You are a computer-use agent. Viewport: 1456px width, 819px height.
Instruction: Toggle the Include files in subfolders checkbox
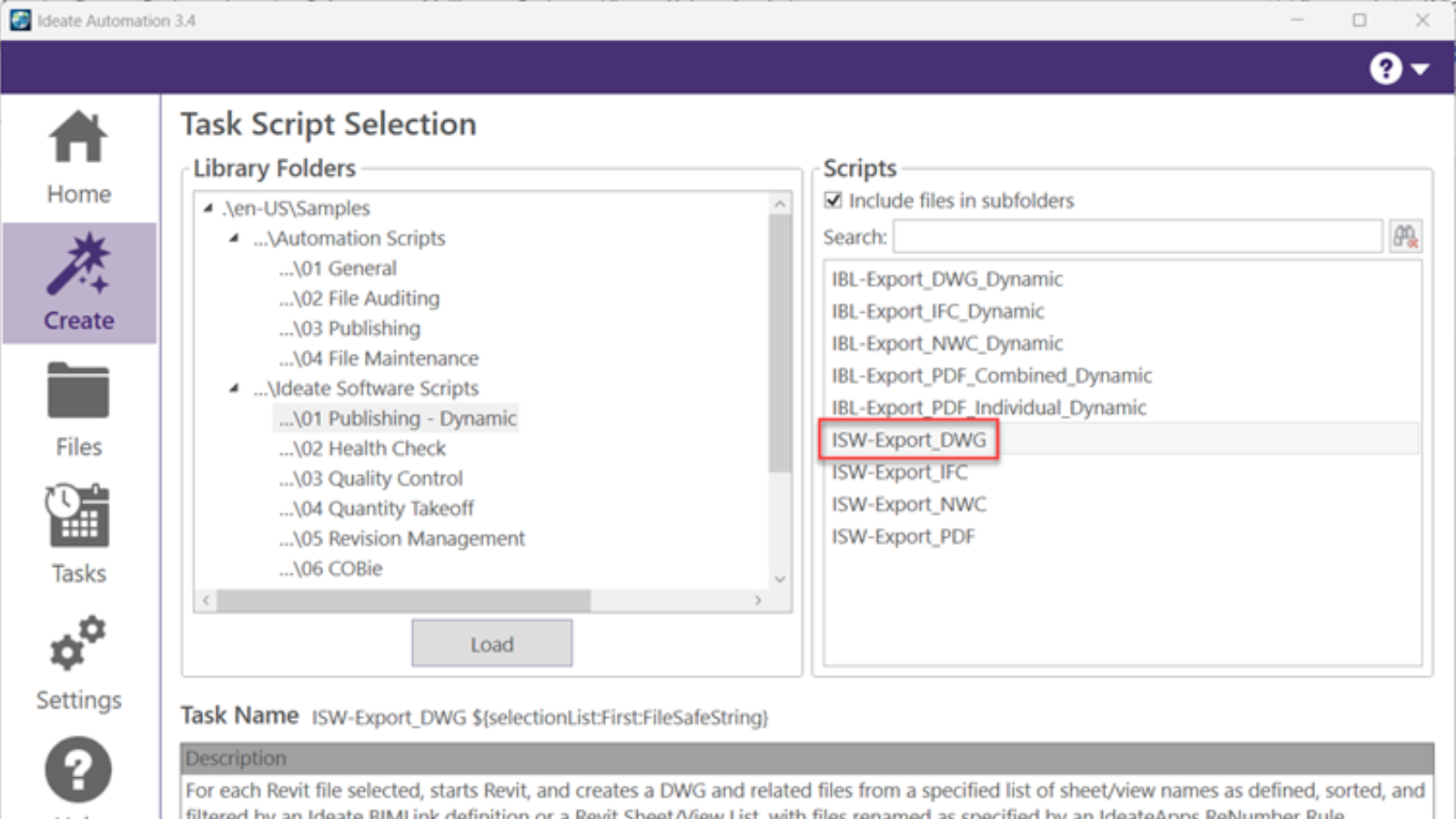pos(833,200)
